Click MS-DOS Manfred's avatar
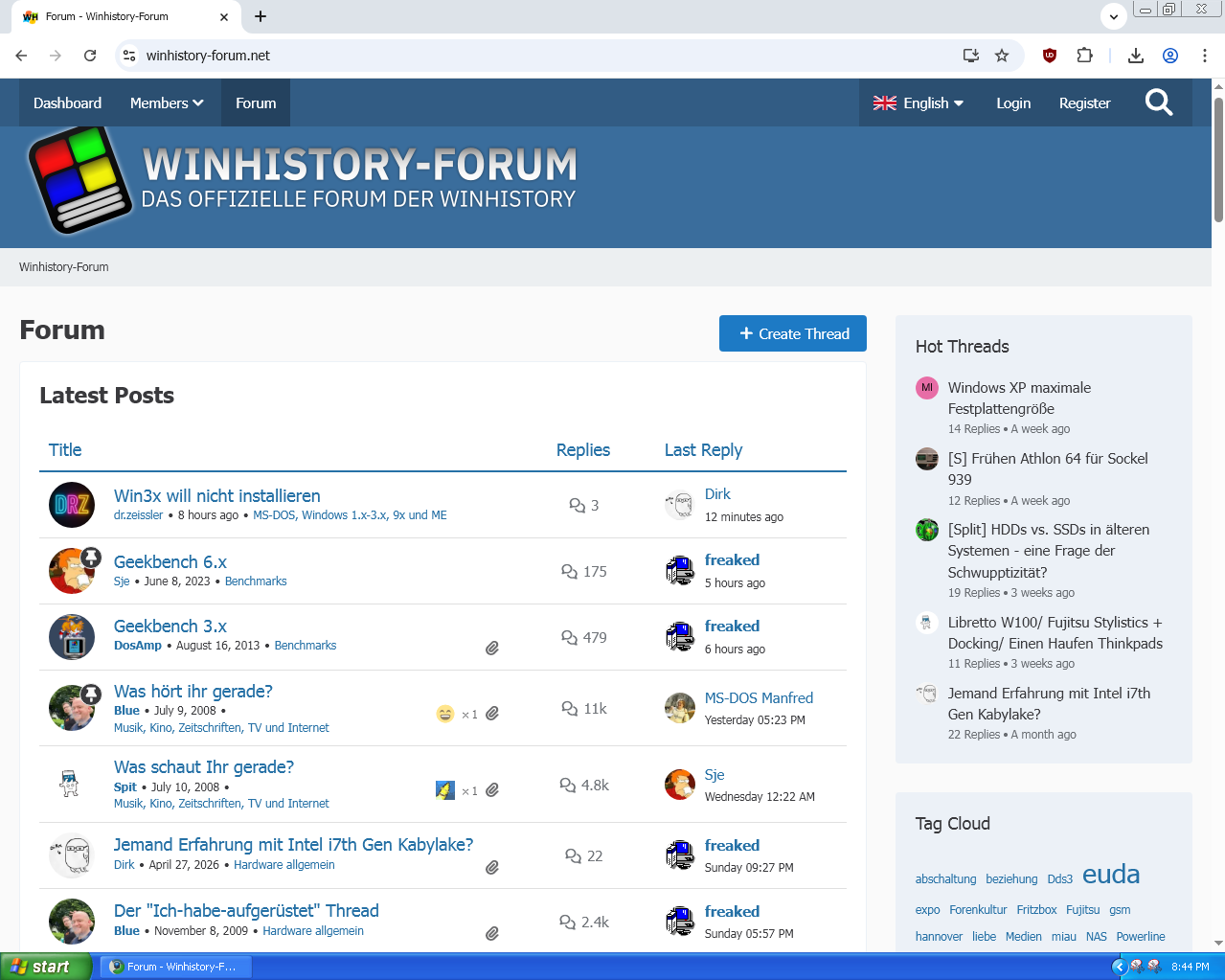The width and height of the screenshot is (1225, 980). (x=680, y=708)
